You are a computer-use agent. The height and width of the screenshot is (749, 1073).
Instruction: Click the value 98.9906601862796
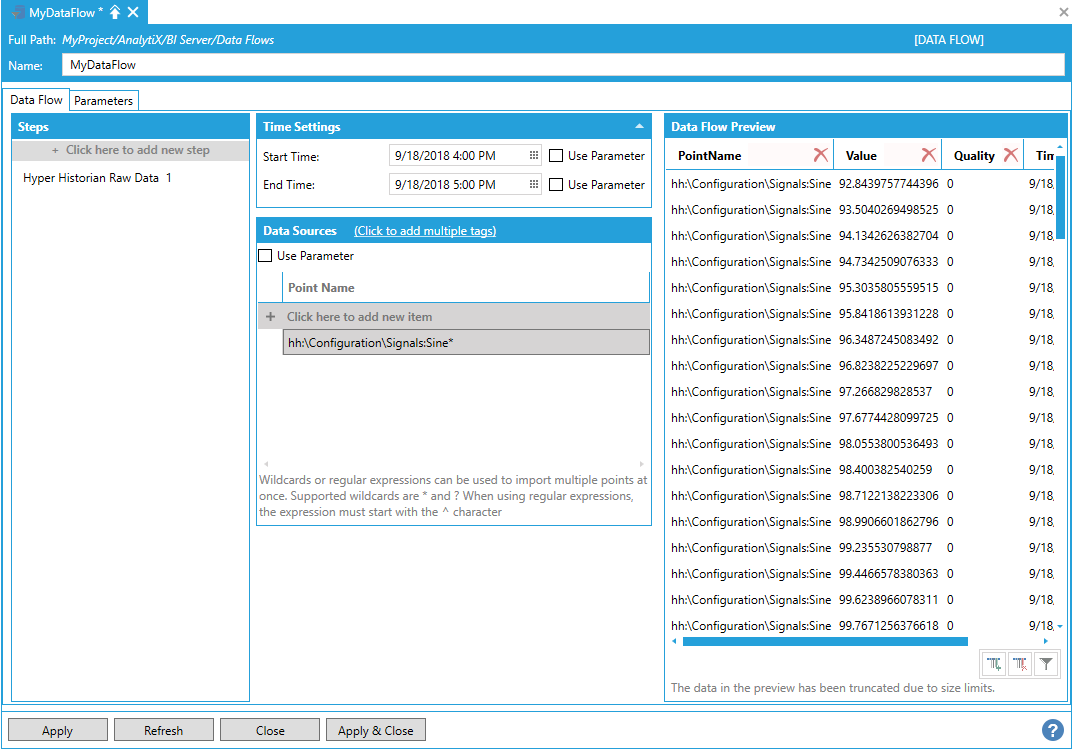tap(889, 521)
